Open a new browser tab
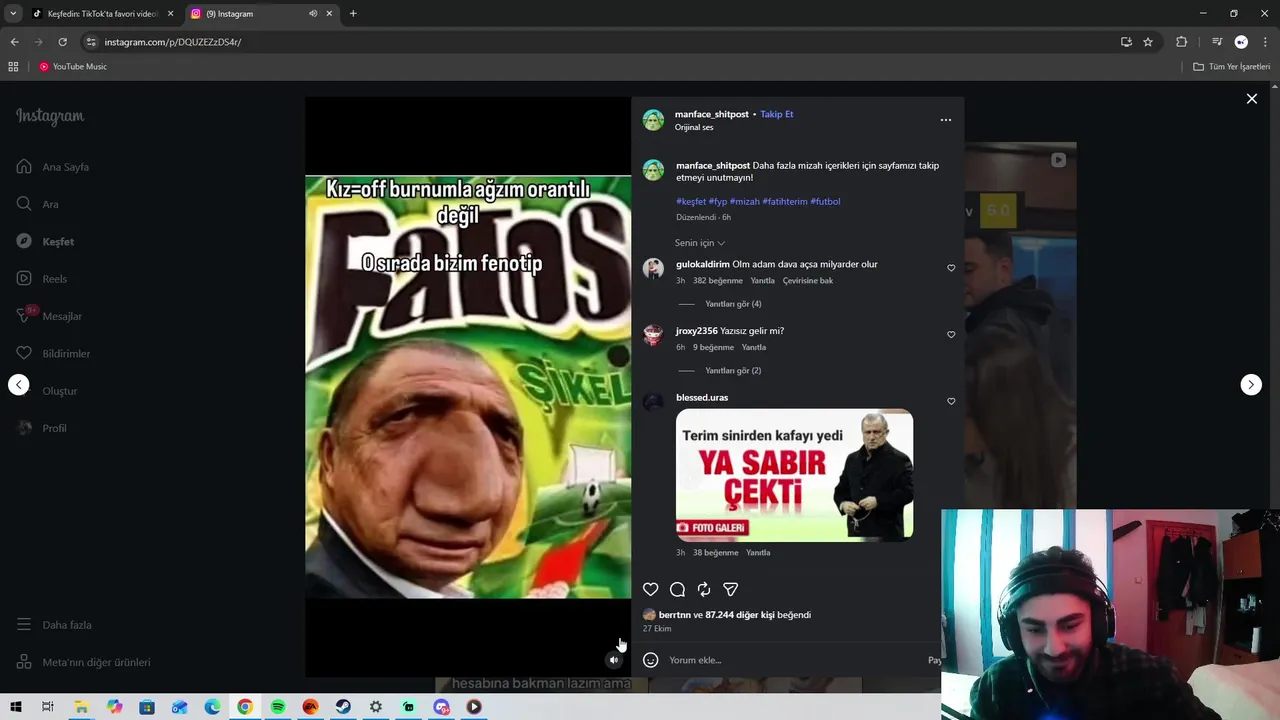 pos(353,14)
